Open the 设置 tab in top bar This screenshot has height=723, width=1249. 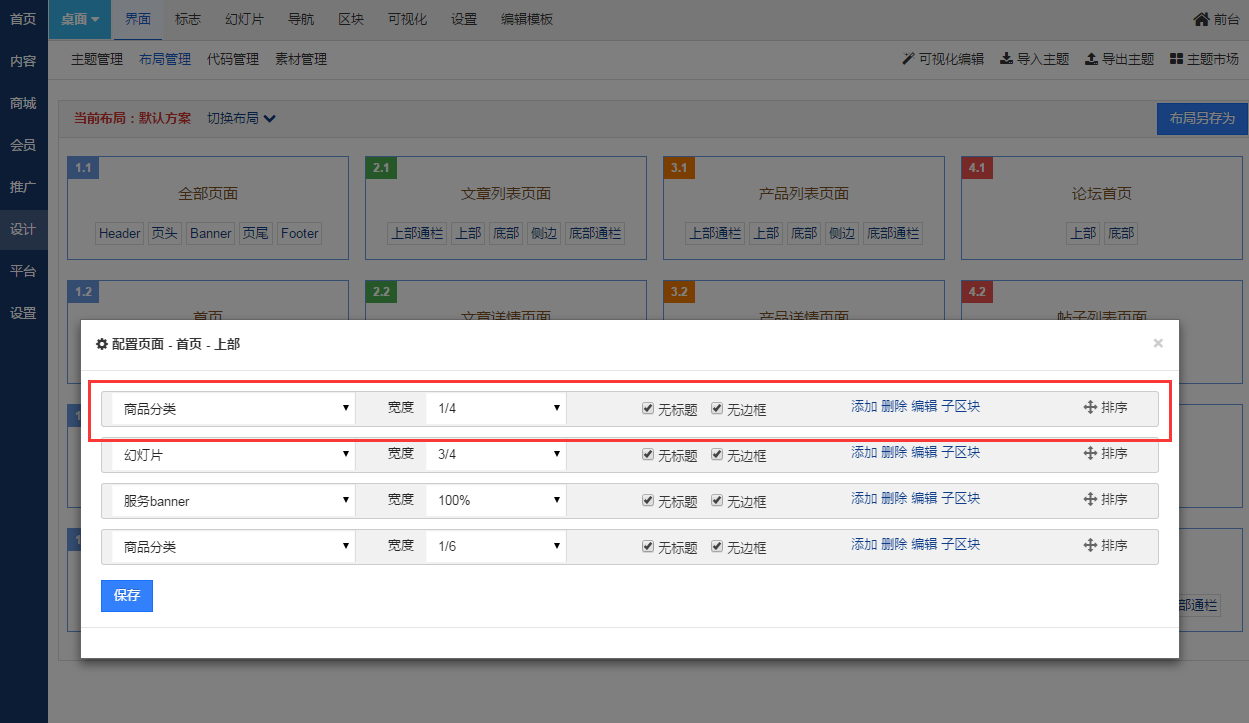[464, 19]
